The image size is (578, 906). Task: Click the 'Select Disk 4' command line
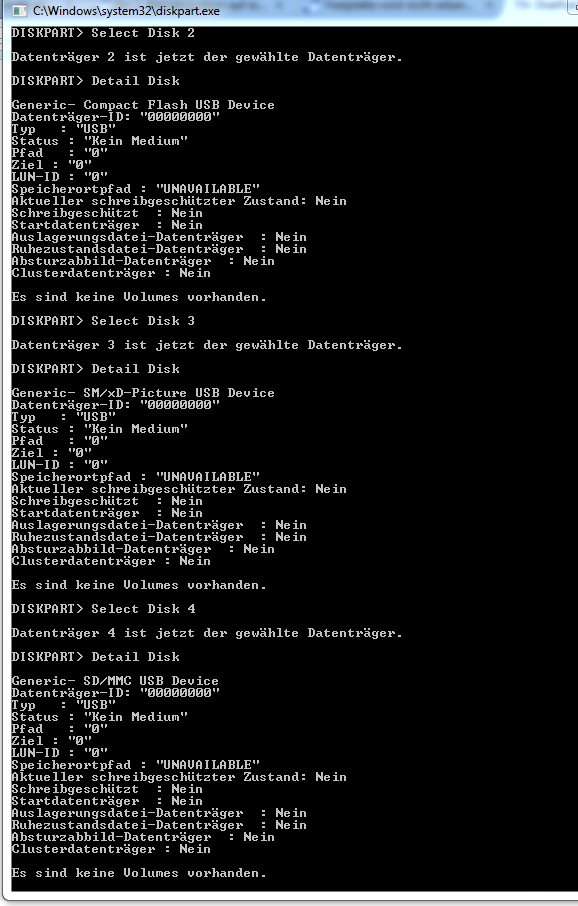[103, 609]
